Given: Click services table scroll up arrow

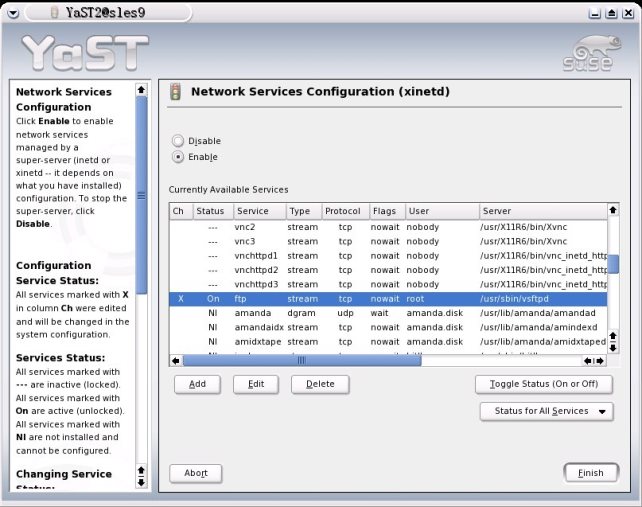Looking at the screenshot, I should click(x=613, y=210).
